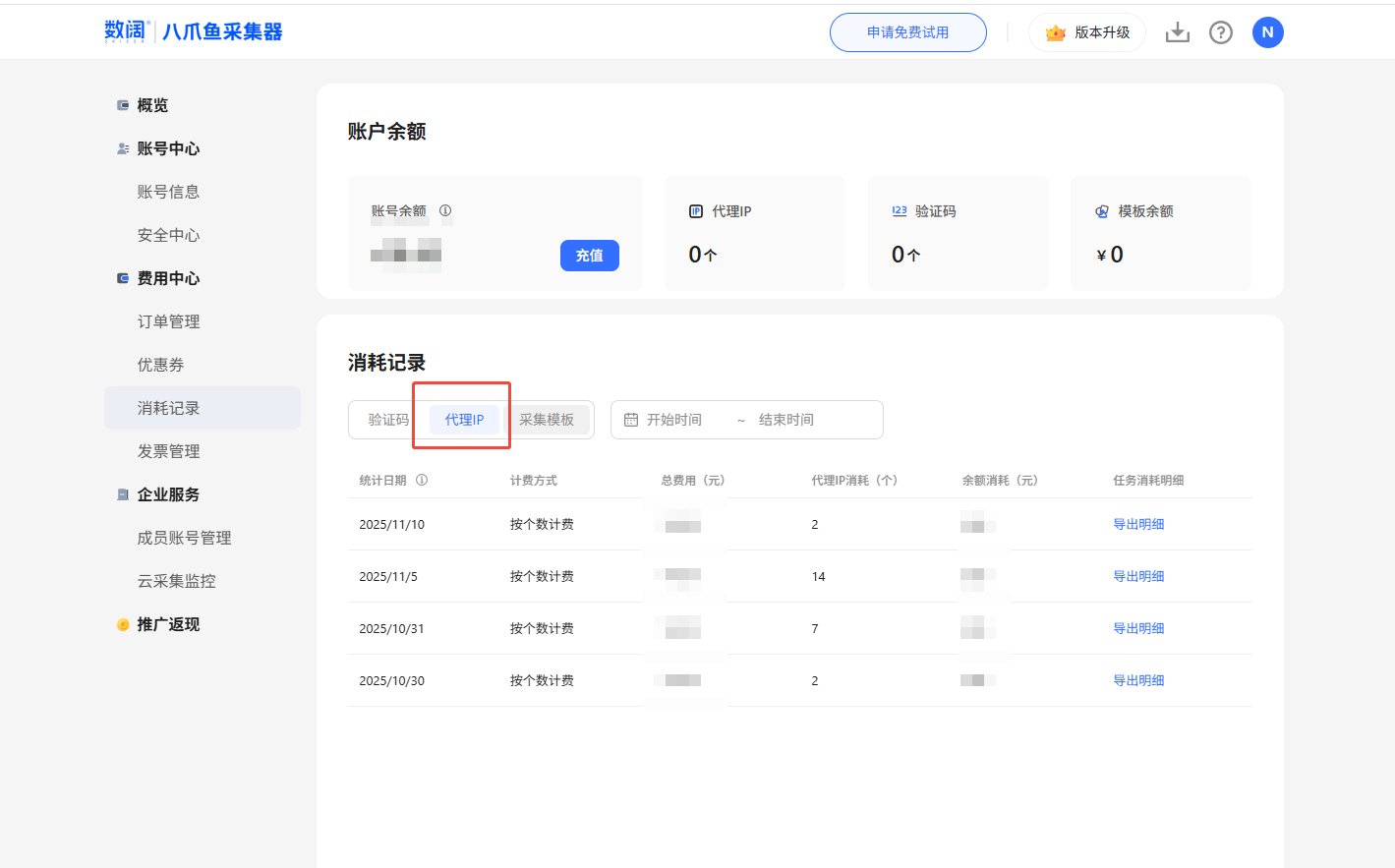This screenshot has height=868, width=1395.
Task: Click the ¥0 模板余额 value
Action: click(x=1110, y=255)
